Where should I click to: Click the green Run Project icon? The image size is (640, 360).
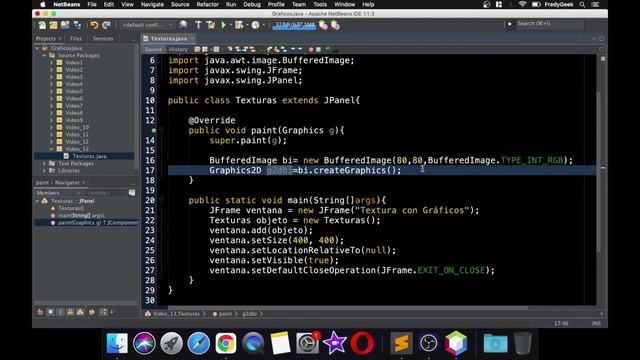pos(224,25)
